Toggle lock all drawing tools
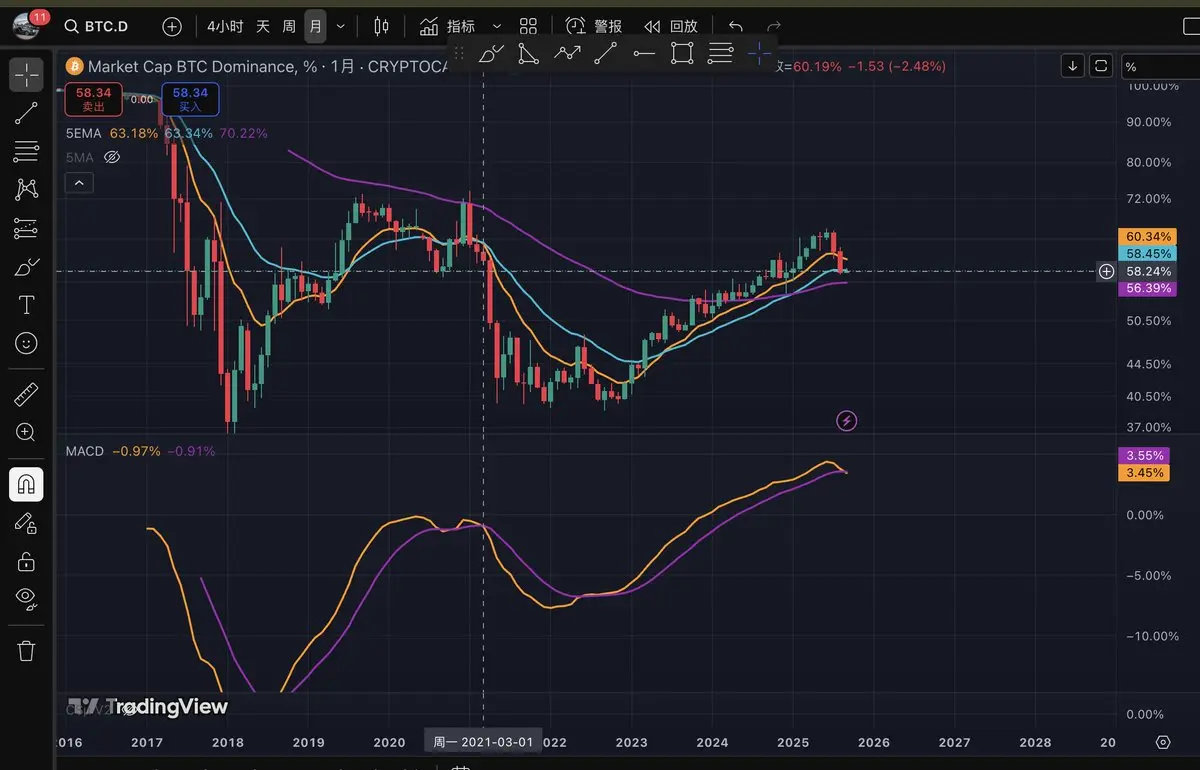Viewport: 1200px width, 770px height. [x=27, y=561]
